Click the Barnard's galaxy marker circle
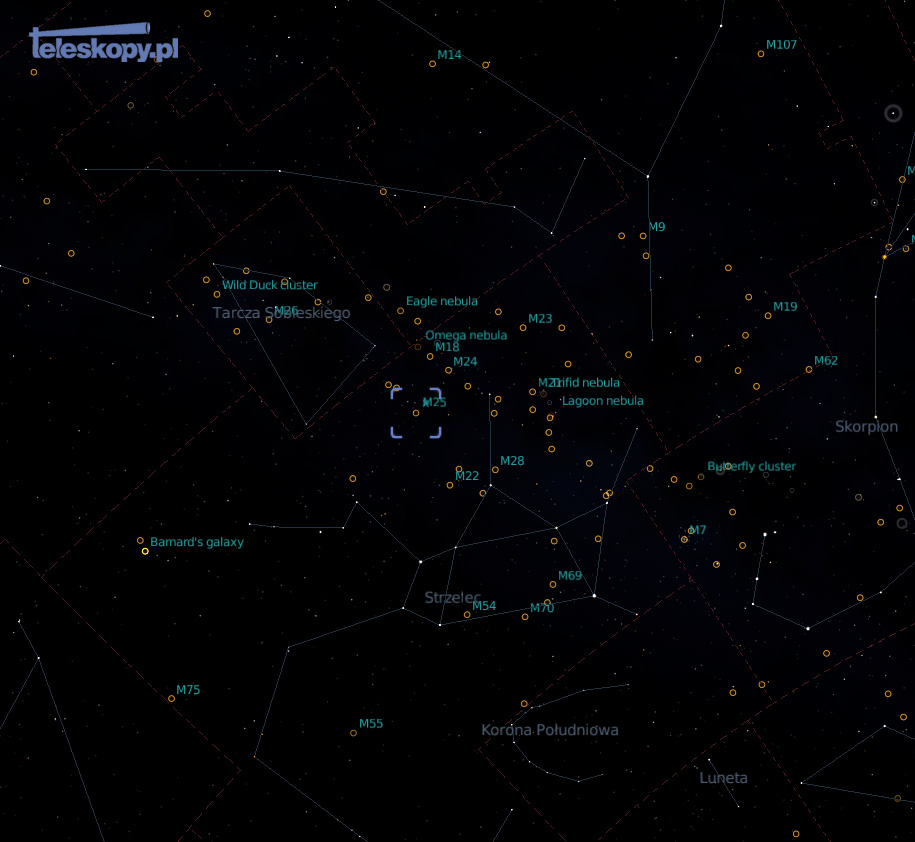The image size is (915, 842). 141,541
